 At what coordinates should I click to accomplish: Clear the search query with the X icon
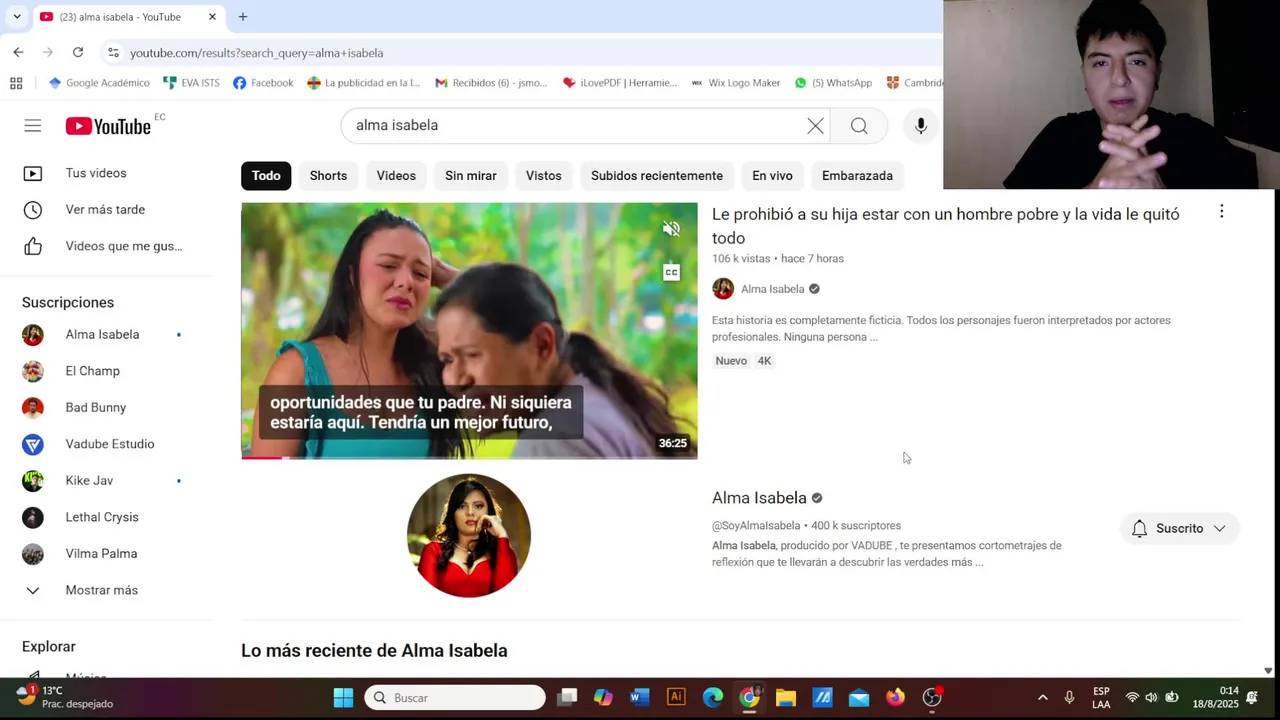(x=815, y=125)
